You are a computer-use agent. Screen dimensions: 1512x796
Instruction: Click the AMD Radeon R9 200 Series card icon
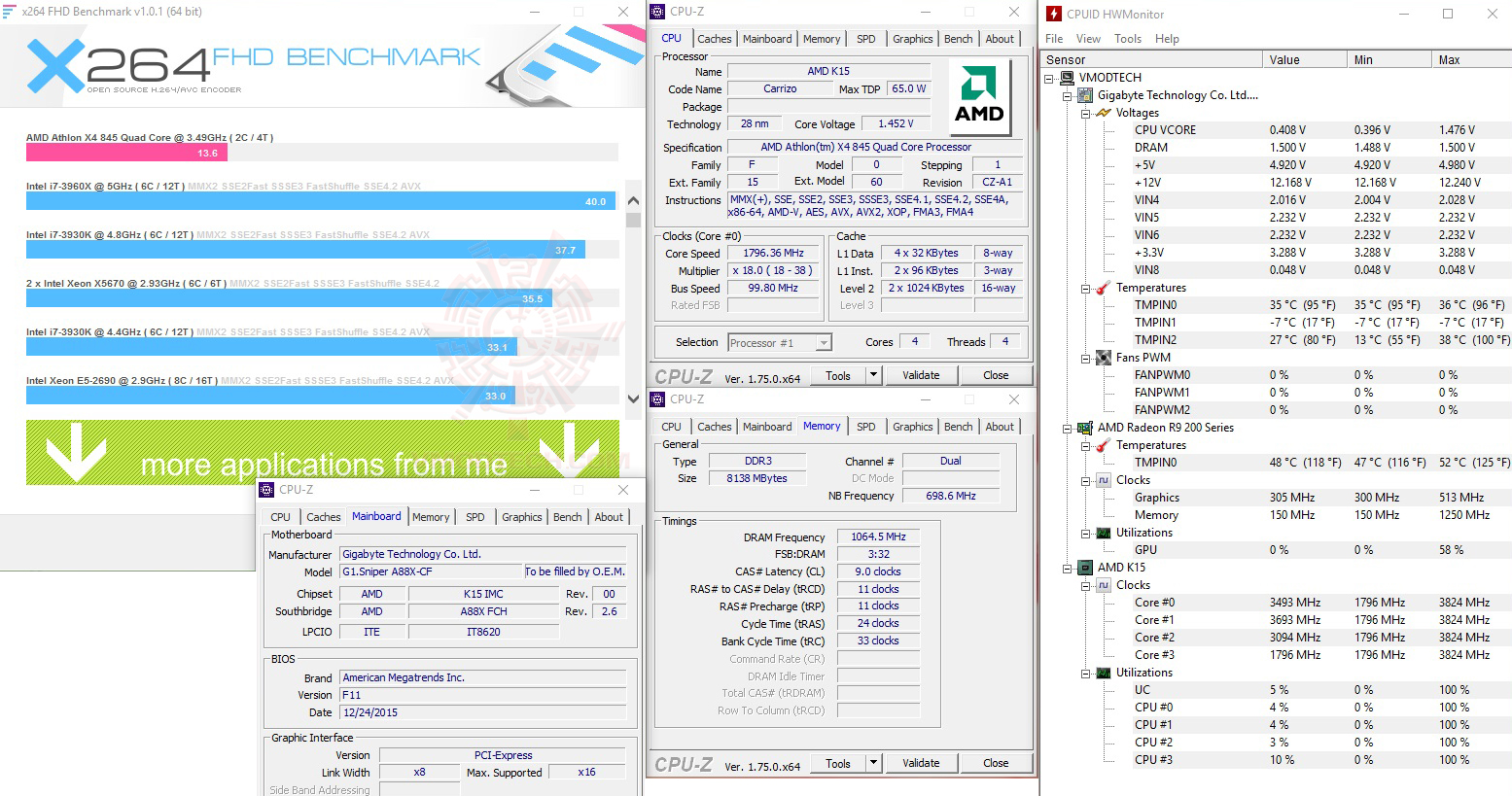coord(1085,428)
